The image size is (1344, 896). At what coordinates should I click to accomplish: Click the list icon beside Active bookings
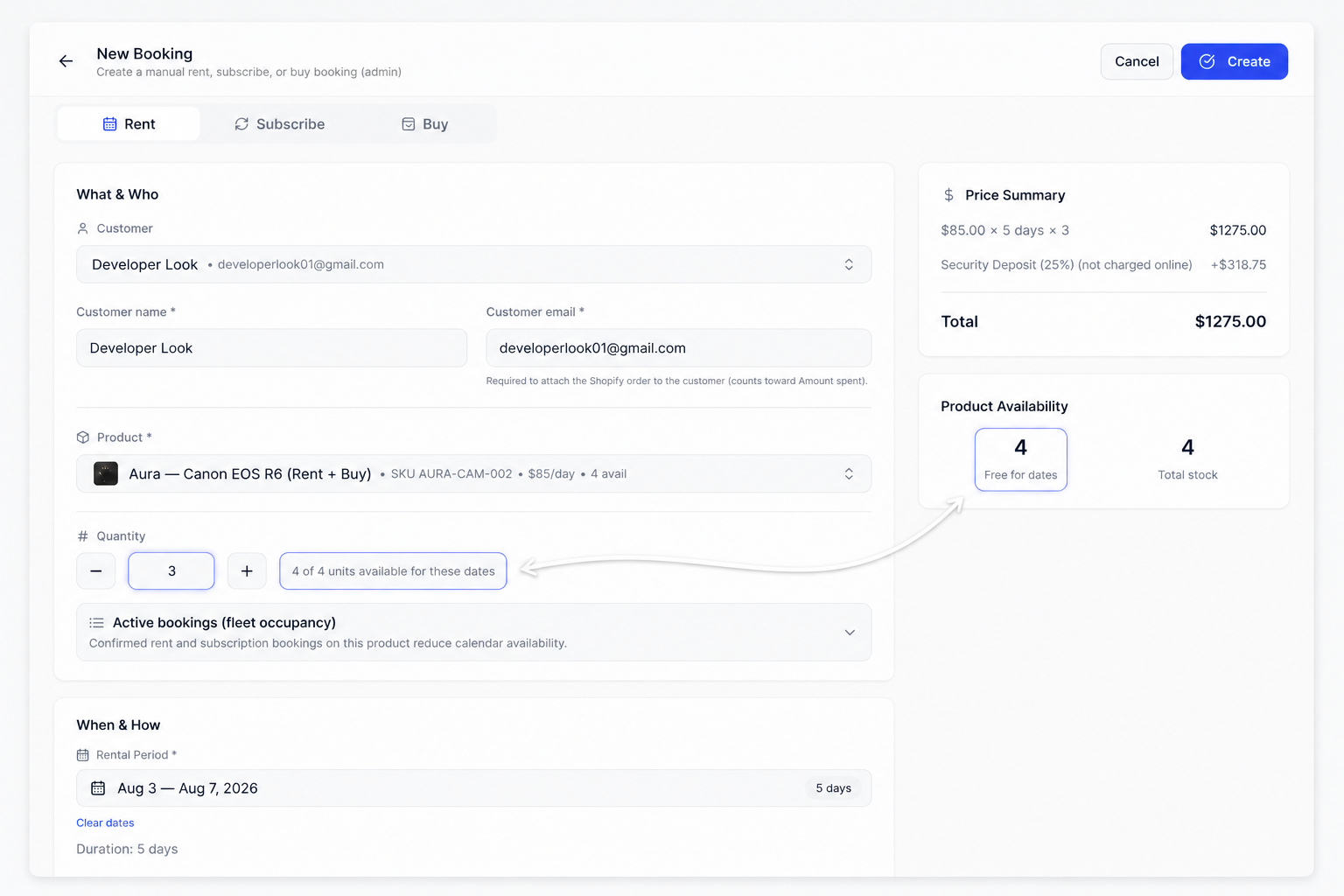tap(96, 623)
